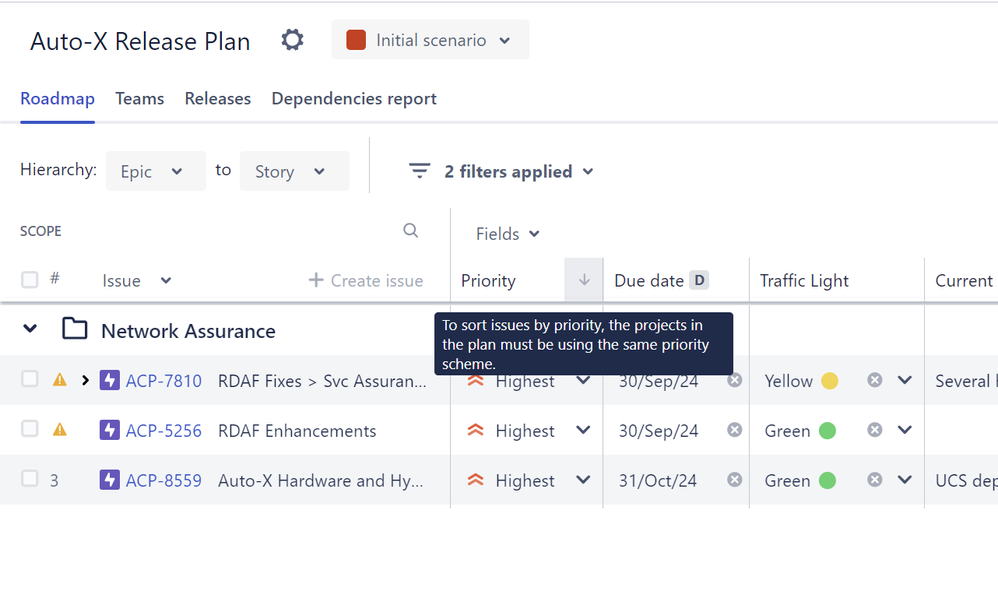This screenshot has width=998, height=609.
Task: Click the Priority sort arrow icon
Action: click(584, 280)
